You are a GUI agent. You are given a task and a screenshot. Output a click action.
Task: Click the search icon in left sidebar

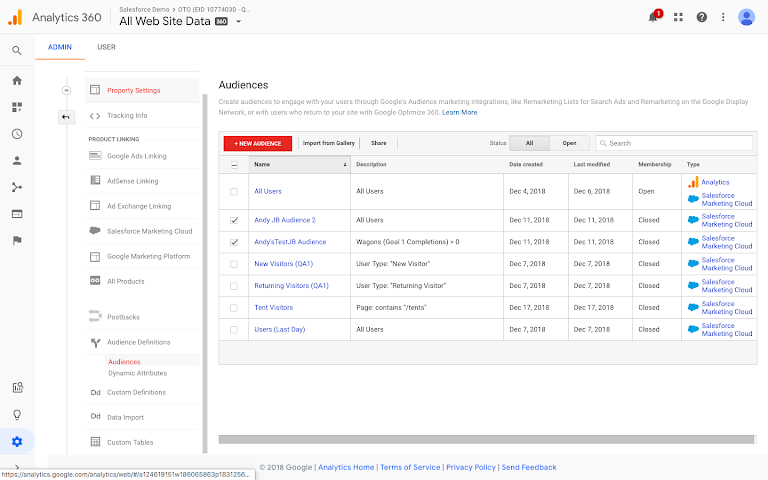(x=17, y=50)
